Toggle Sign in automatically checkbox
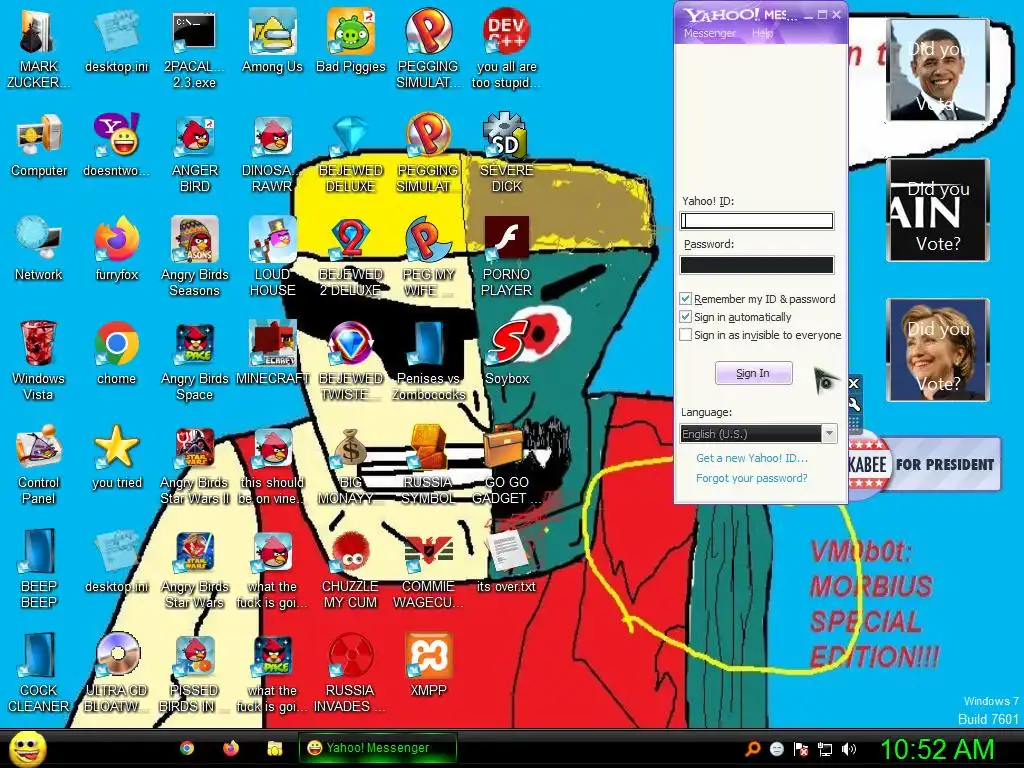 pyautogui.click(x=686, y=317)
